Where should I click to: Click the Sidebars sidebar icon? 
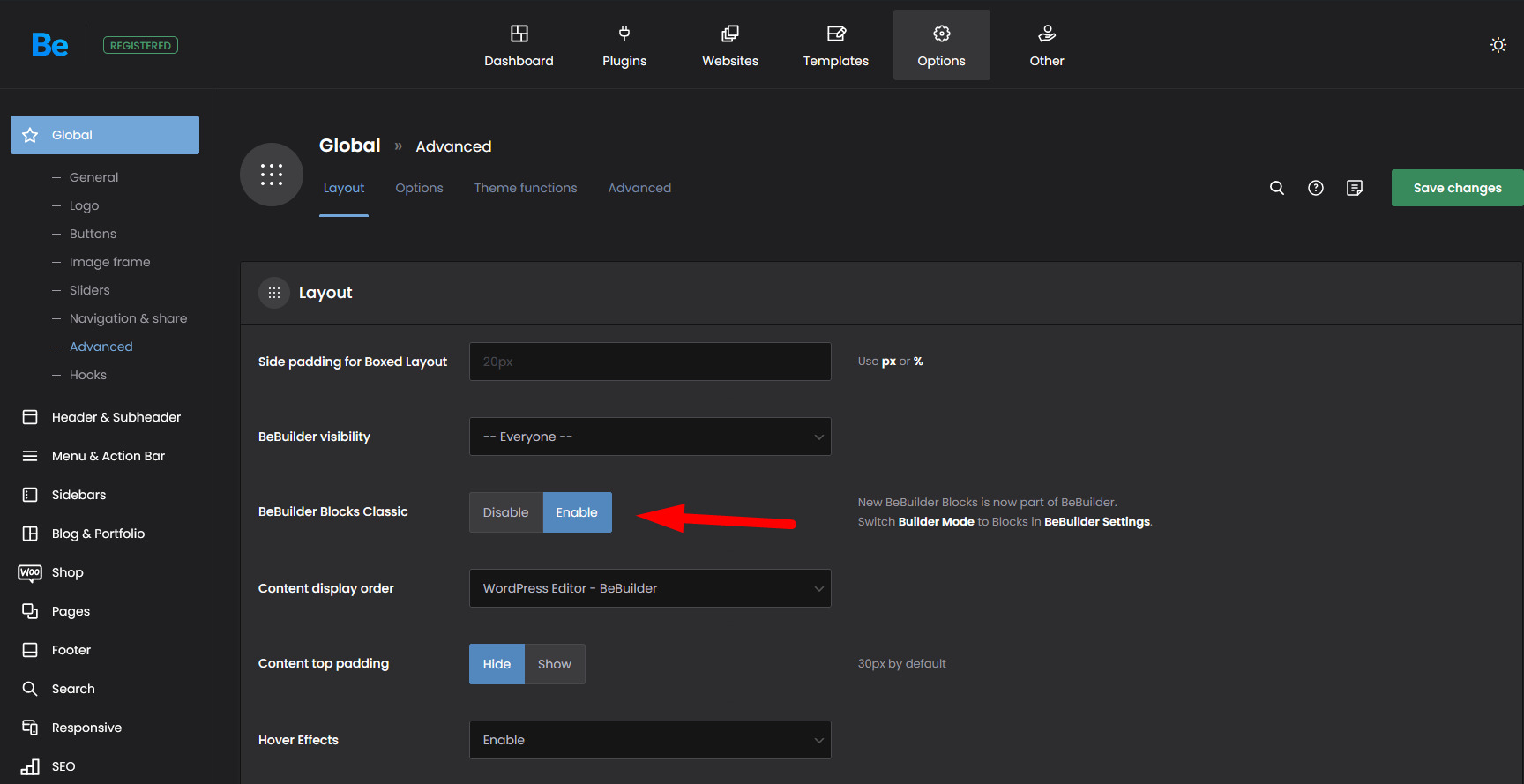pyautogui.click(x=30, y=495)
